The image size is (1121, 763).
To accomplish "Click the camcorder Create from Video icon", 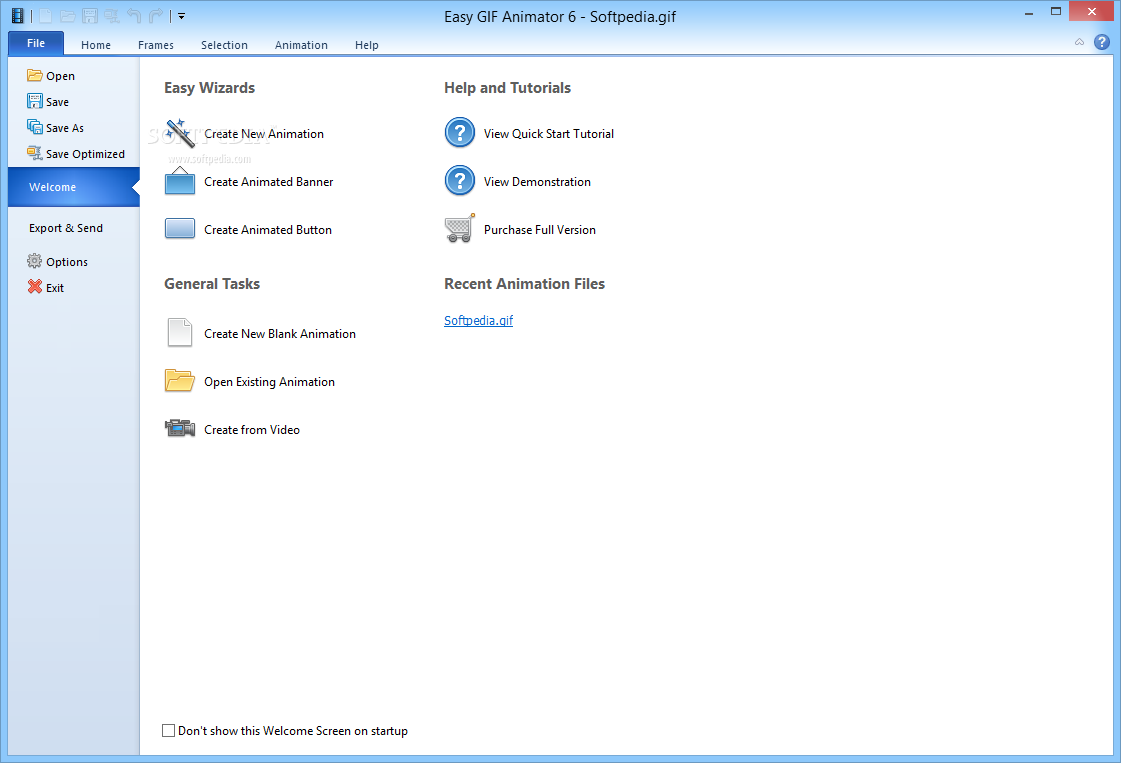I will [179, 428].
